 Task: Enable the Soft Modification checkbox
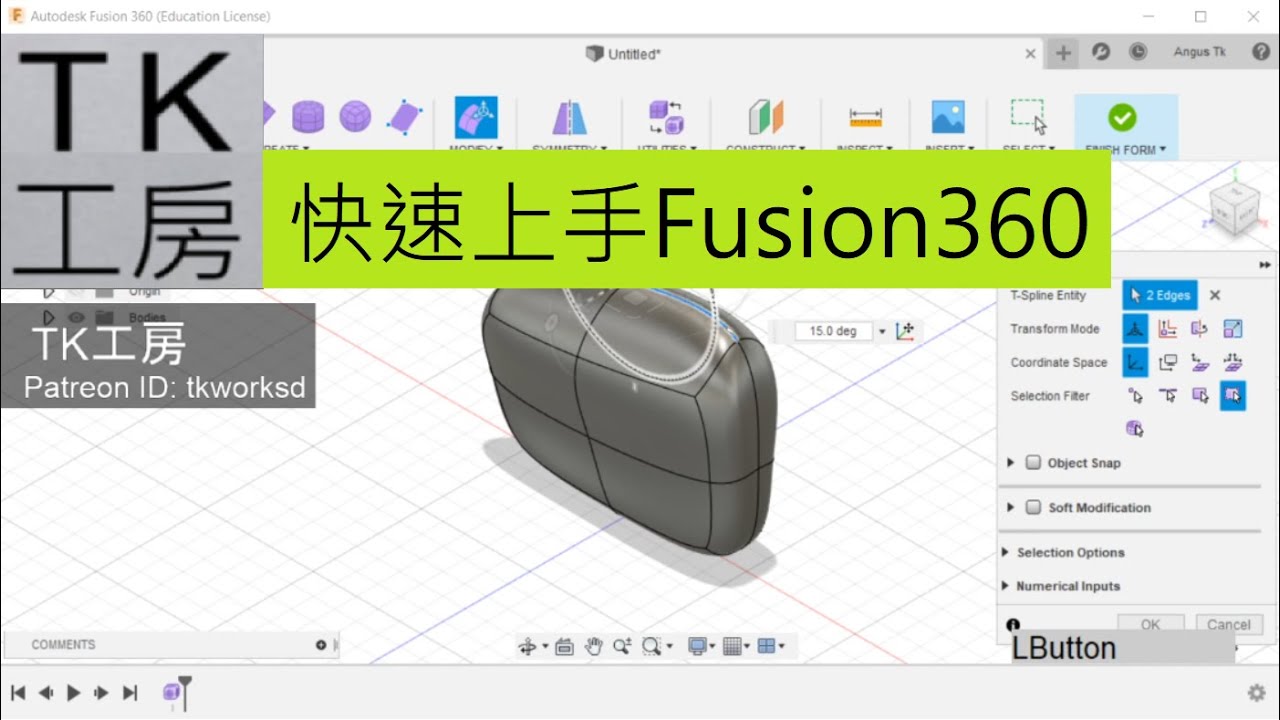point(1034,507)
